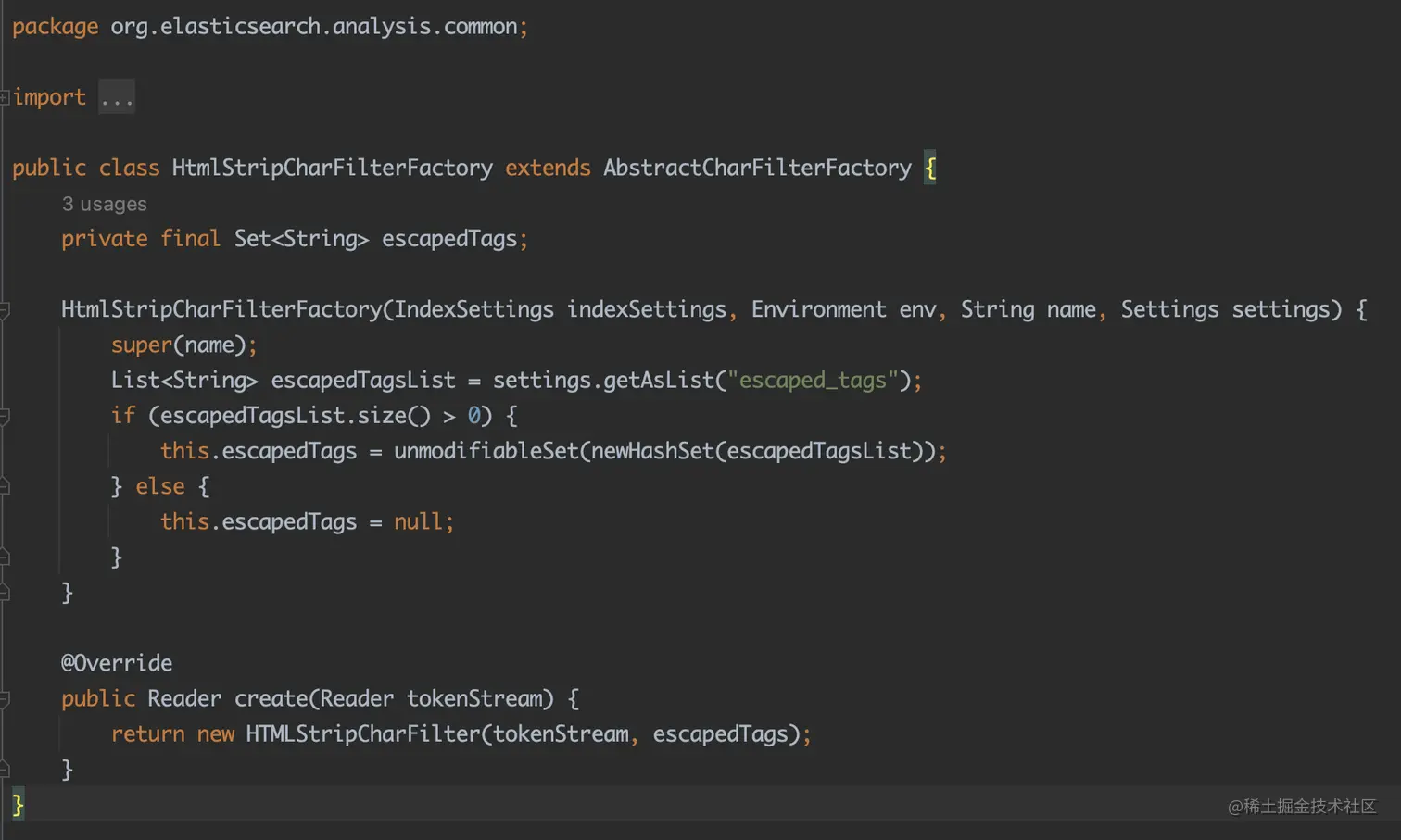Click the folded import ellipsis placeholder

click(x=117, y=97)
